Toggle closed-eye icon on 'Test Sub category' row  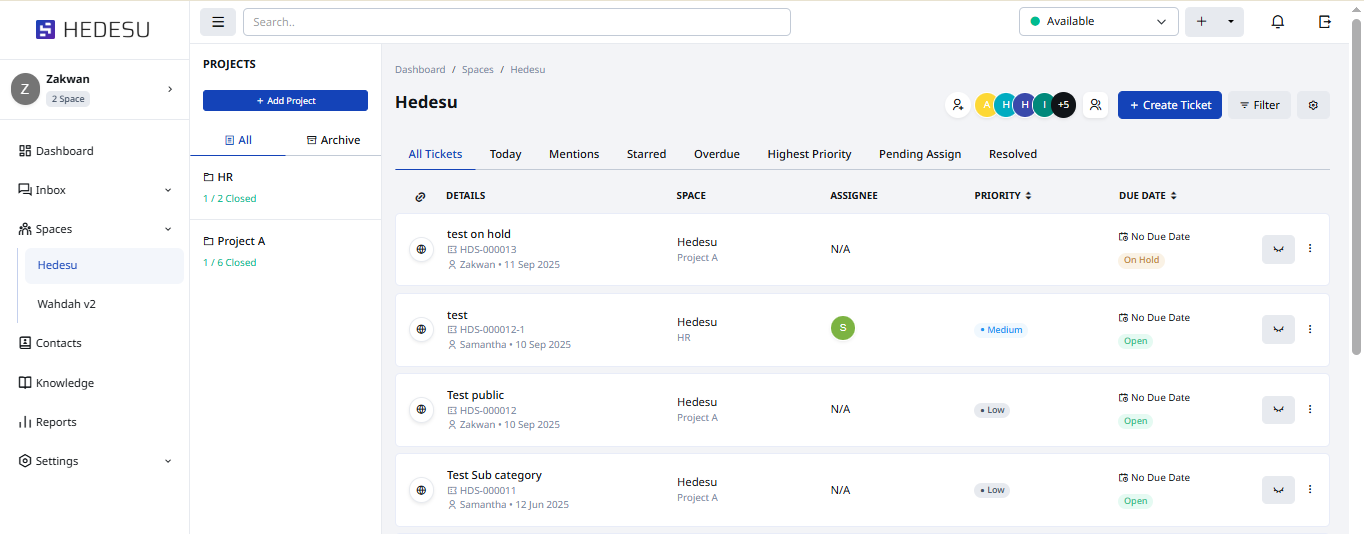click(1278, 490)
